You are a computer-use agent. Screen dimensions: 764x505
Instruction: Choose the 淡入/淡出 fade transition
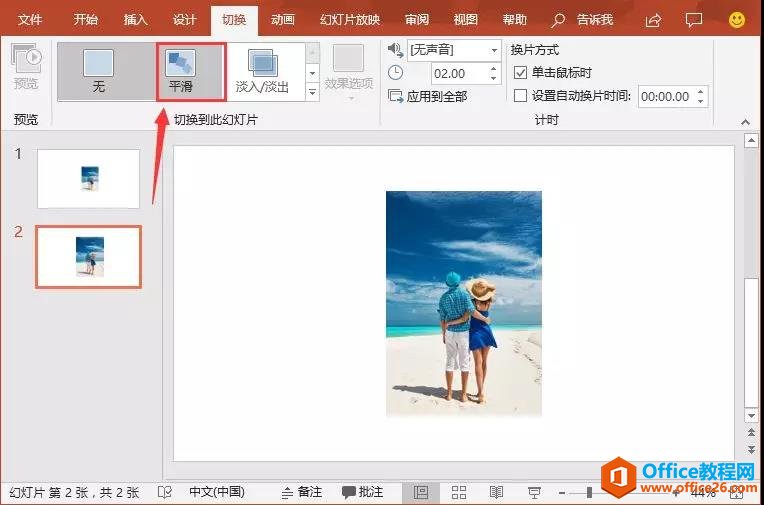point(262,71)
